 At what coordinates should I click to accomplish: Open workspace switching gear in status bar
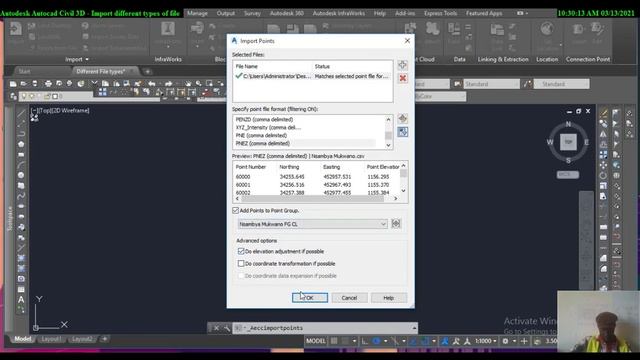click(505, 341)
